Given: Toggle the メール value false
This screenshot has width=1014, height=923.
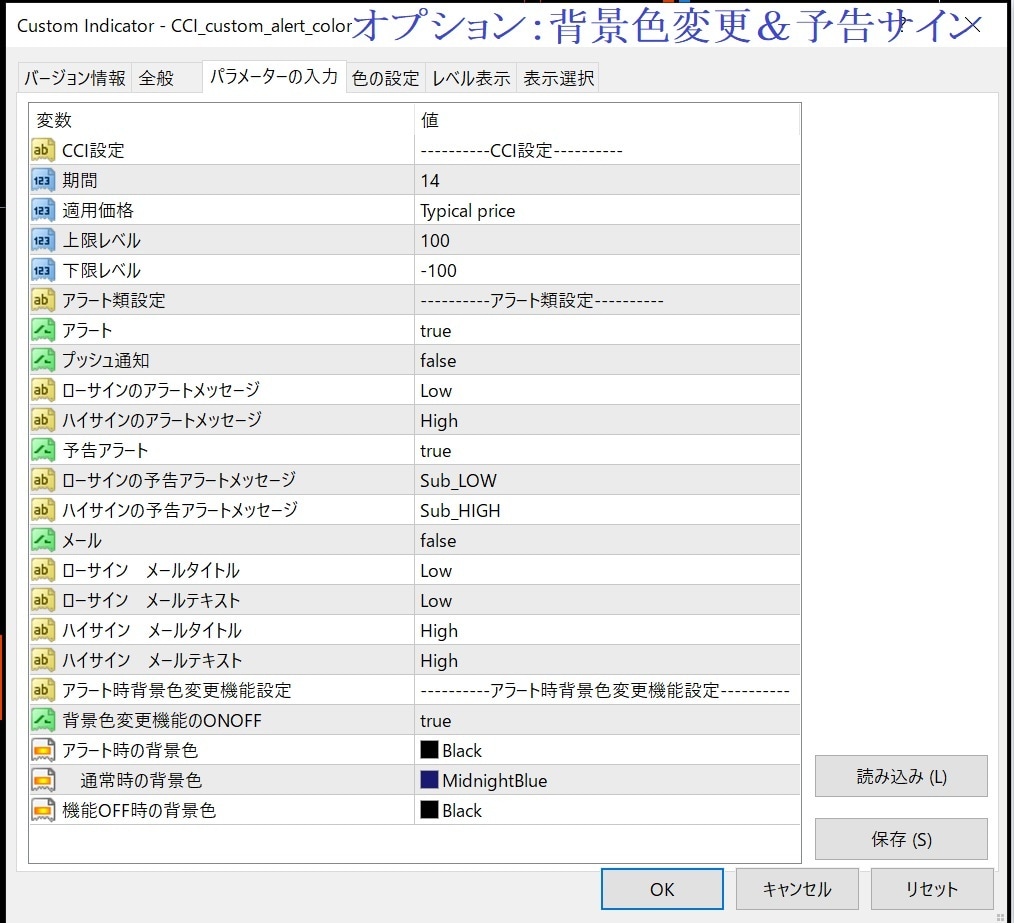Looking at the screenshot, I should (x=607, y=540).
